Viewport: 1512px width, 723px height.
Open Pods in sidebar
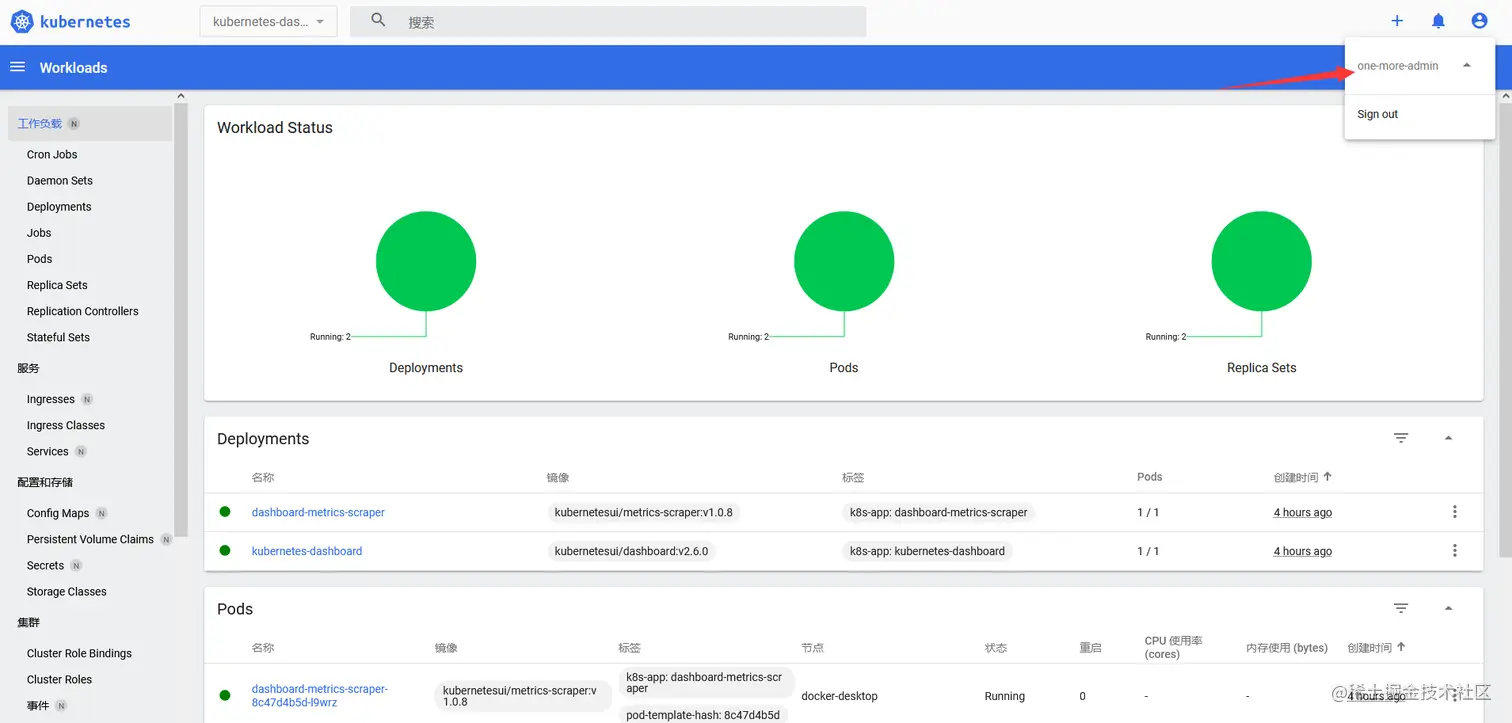click(39, 259)
